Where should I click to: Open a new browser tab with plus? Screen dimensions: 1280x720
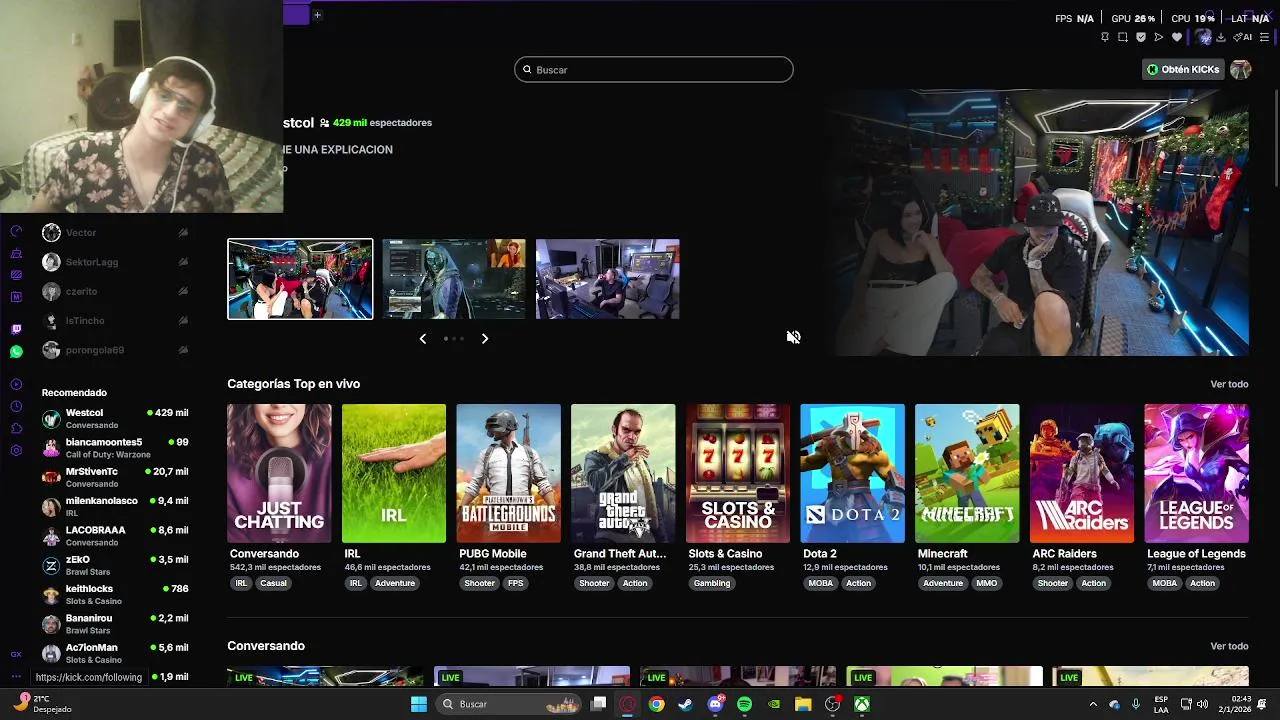click(x=317, y=15)
